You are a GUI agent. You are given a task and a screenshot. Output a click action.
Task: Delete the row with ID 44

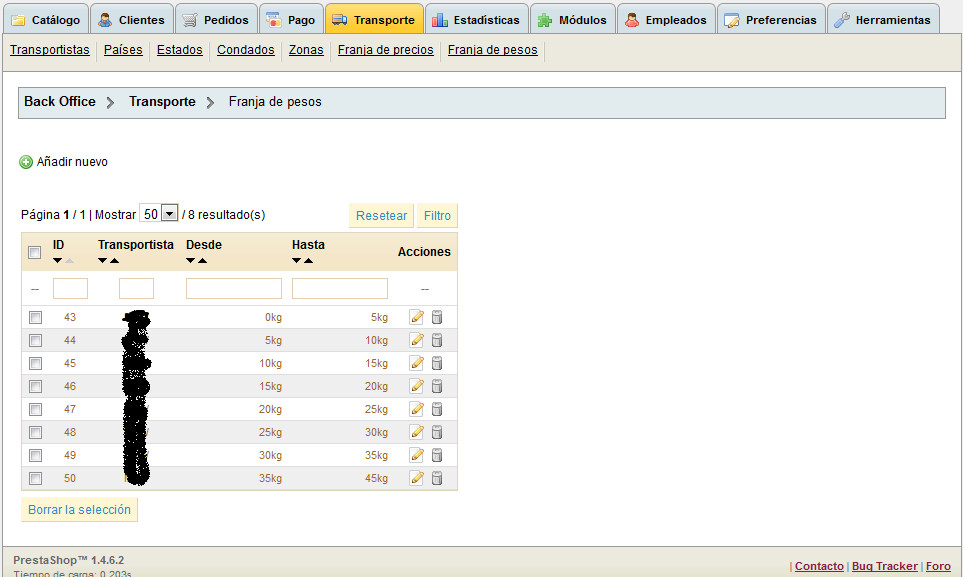(437, 340)
